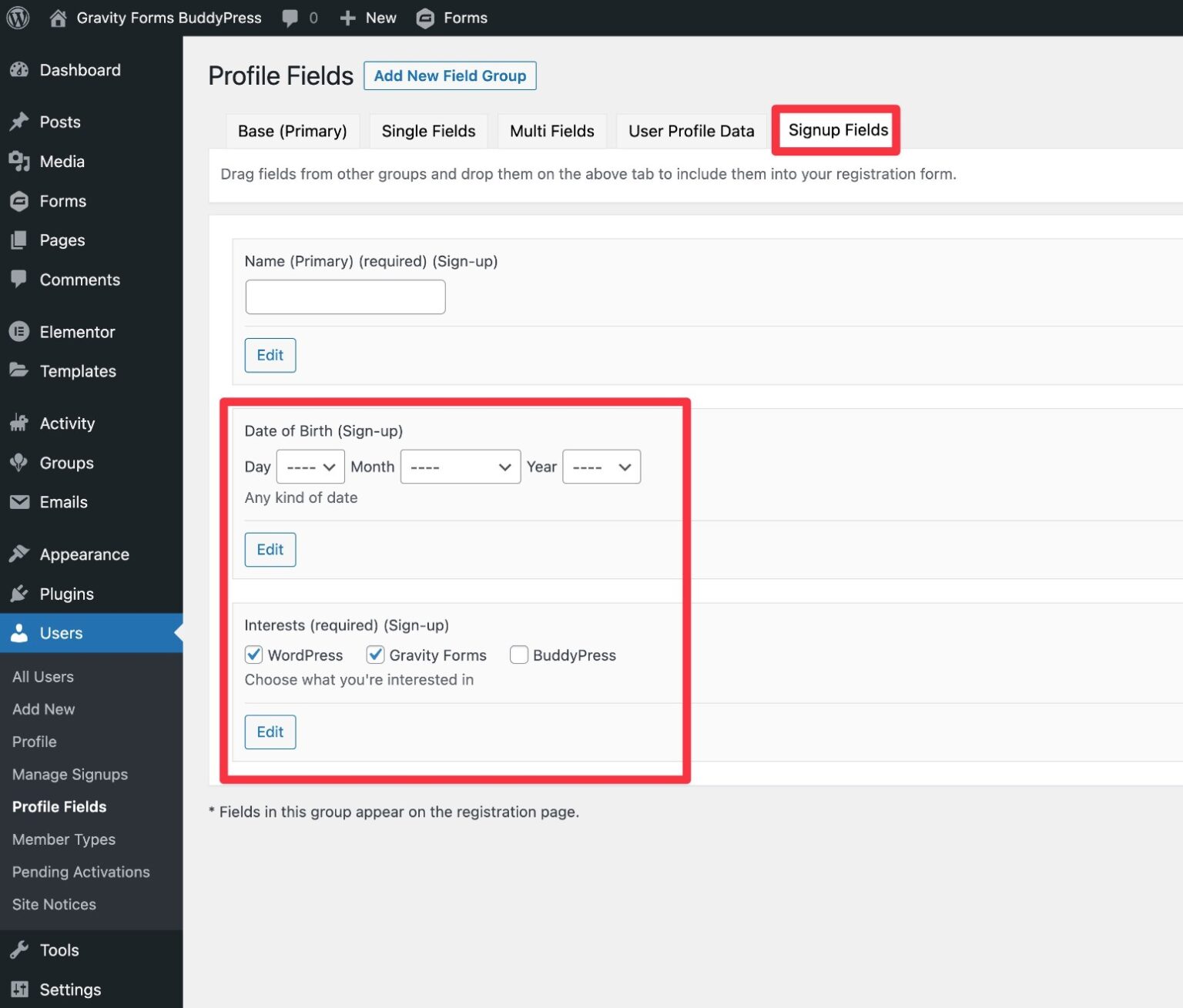The height and width of the screenshot is (1008, 1183).
Task: Open the Forms icon in the sidebar
Action: tap(19, 201)
